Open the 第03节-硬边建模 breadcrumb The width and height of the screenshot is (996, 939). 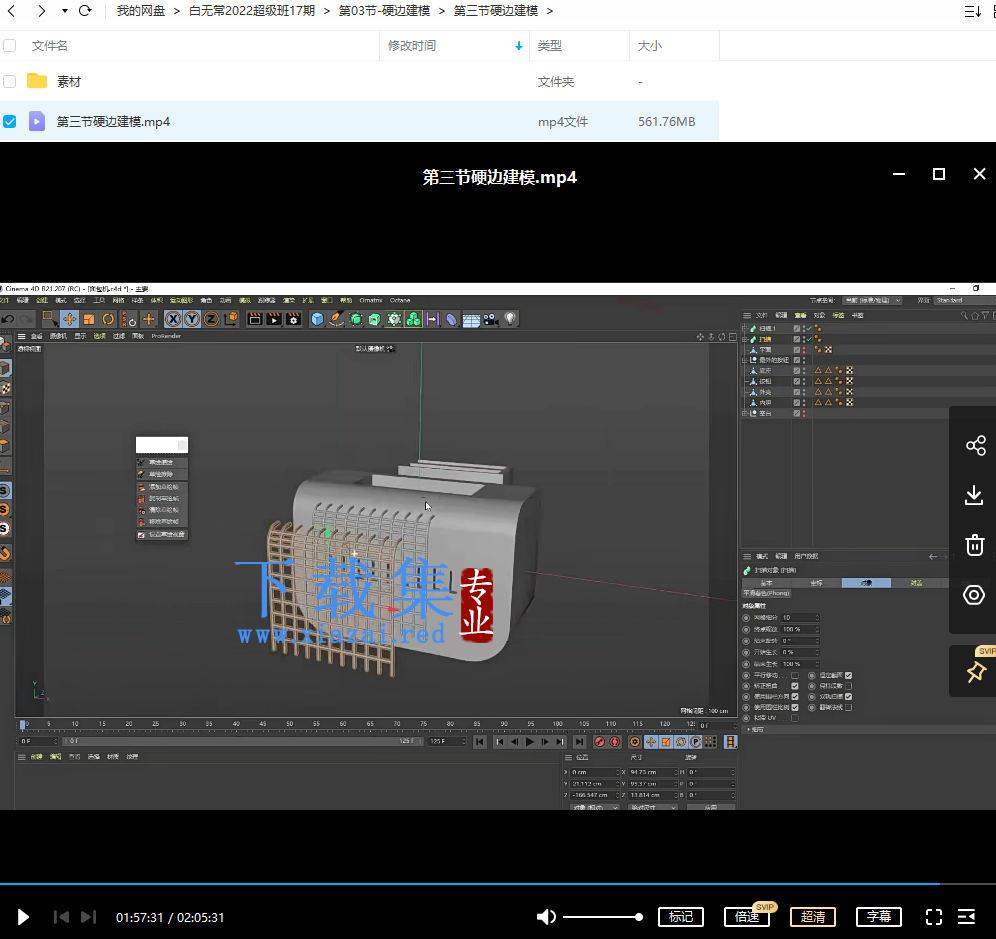coord(384,11)
